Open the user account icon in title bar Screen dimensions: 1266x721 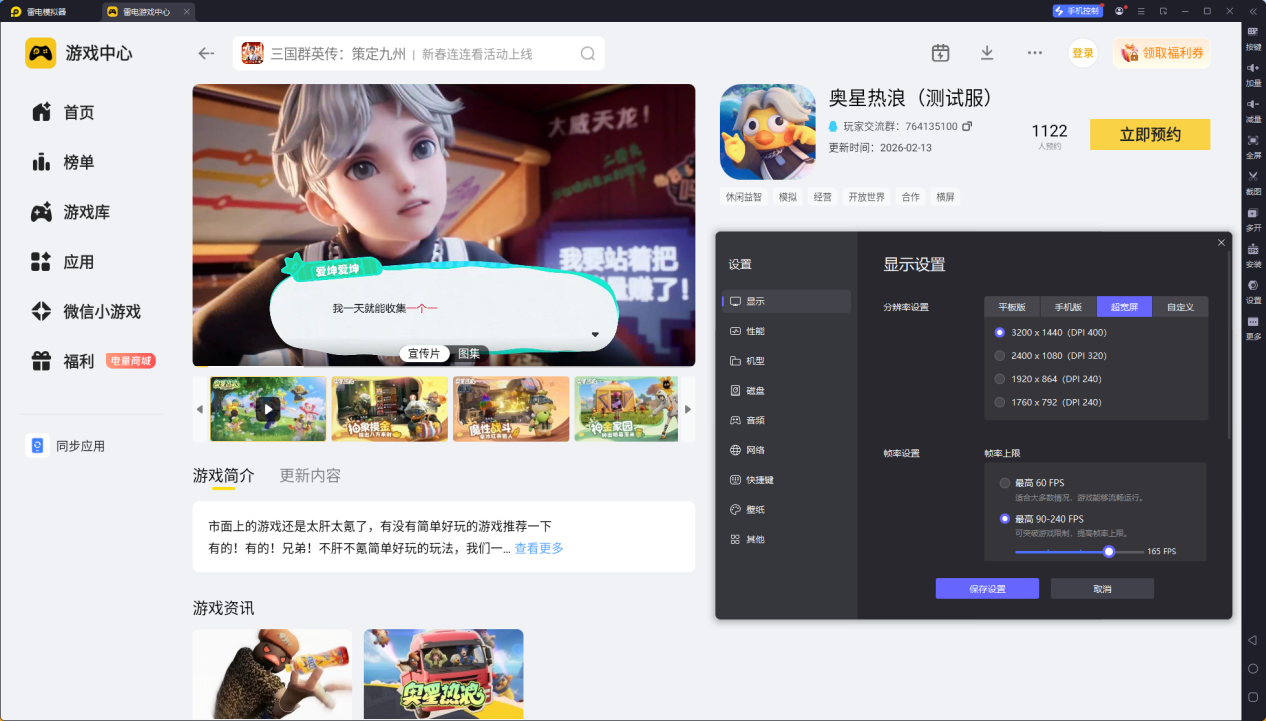(x=1120, y=11)
